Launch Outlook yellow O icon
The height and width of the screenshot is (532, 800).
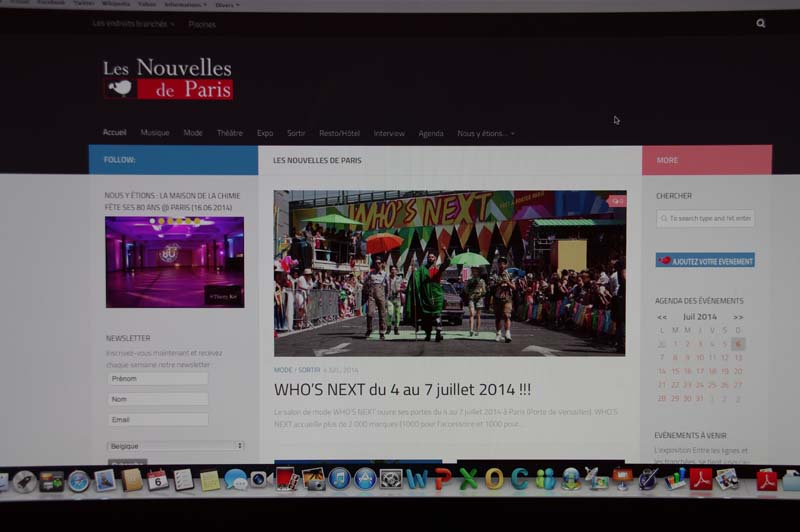pyautogui.click(x=494, y=479)
